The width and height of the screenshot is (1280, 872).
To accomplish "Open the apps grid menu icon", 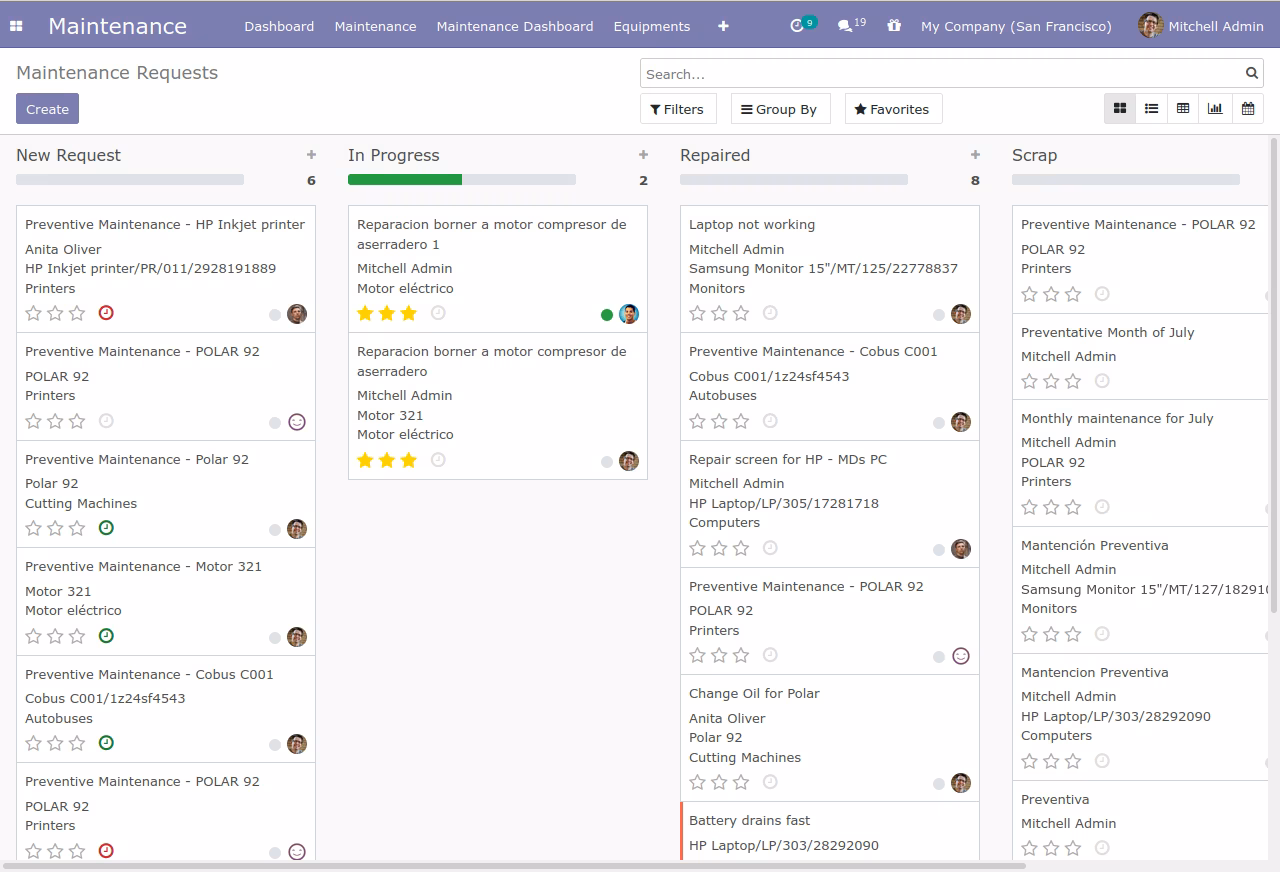I will [16, 26].
